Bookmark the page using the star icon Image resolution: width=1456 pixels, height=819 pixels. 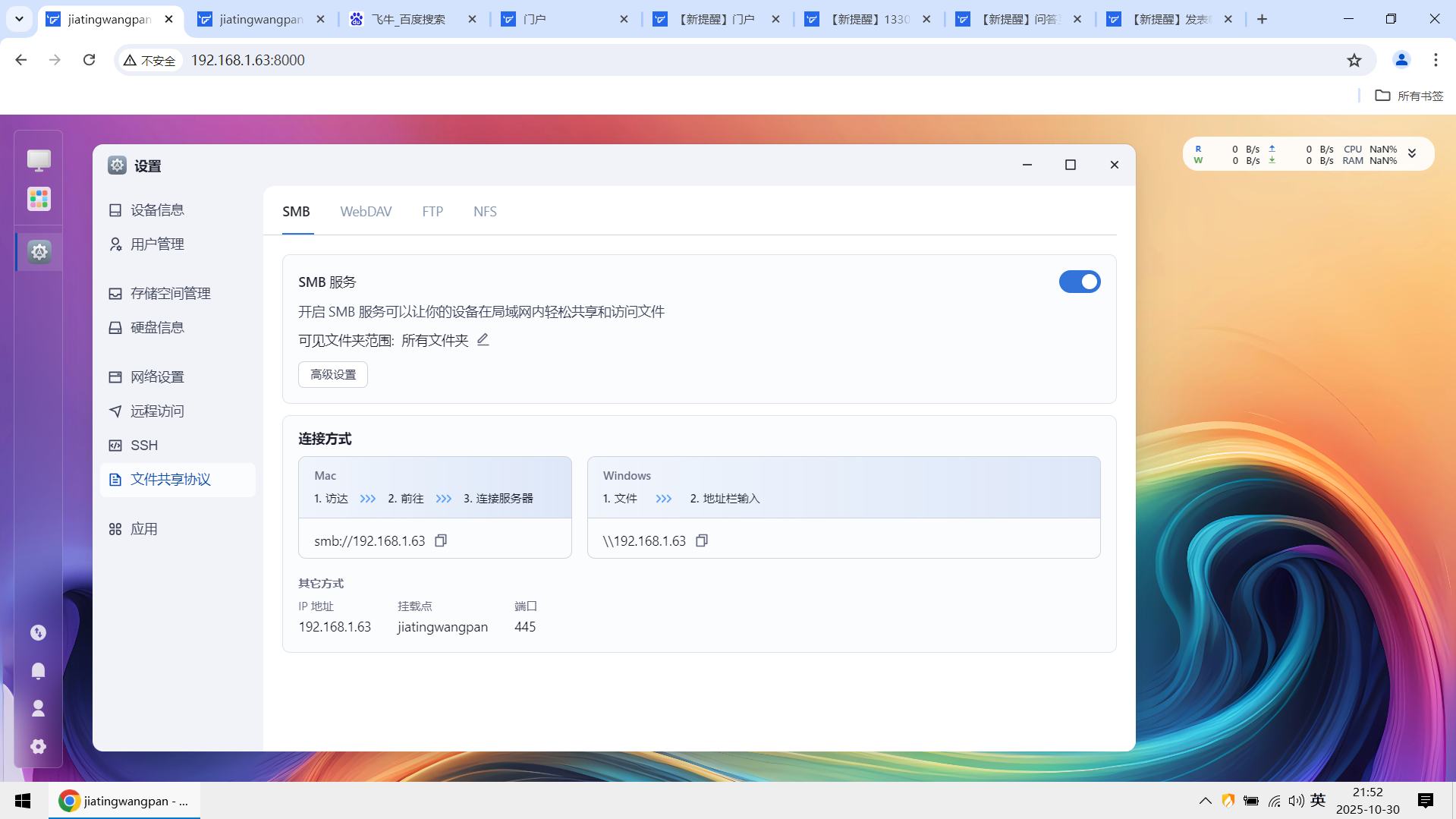(x=1354, y=59)
